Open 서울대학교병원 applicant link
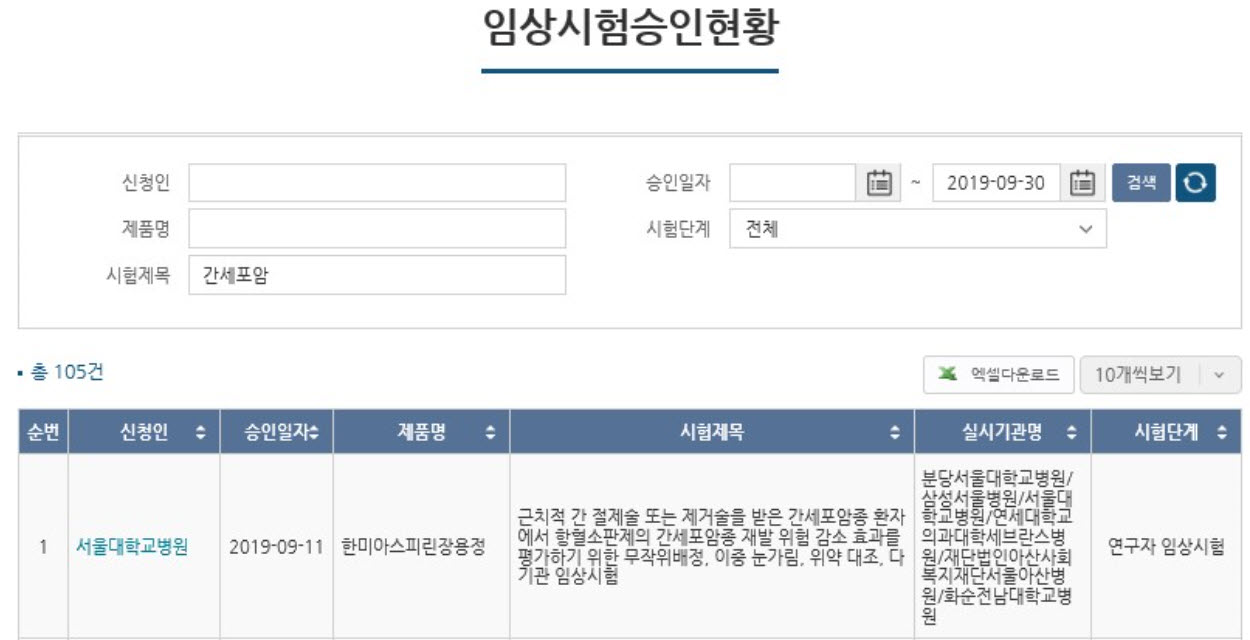 [x=132, y=547]
